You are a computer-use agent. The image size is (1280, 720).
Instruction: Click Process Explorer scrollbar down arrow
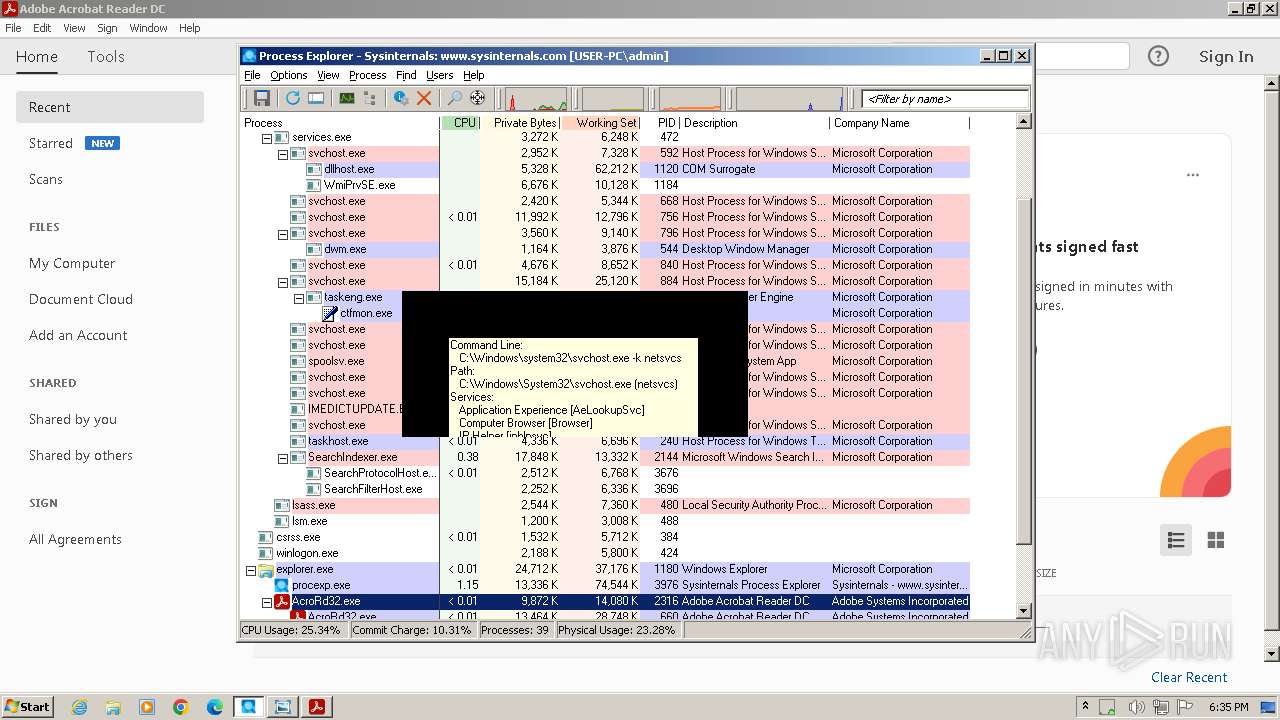[1023, 611]
